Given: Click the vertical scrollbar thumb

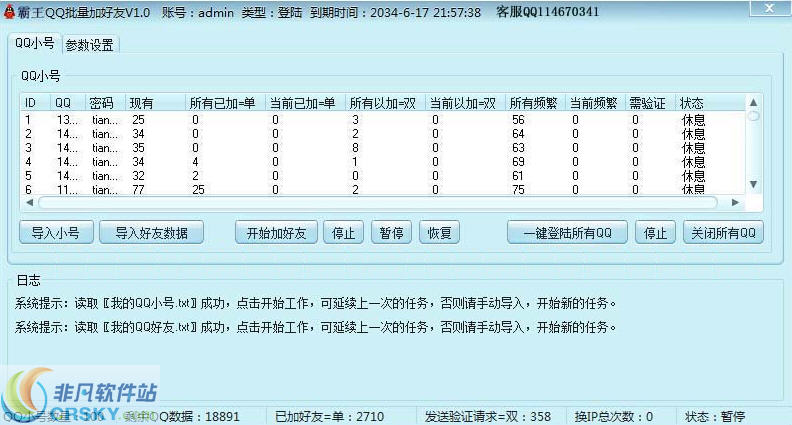Looking at the screenshot, I should tap(753, 117).
